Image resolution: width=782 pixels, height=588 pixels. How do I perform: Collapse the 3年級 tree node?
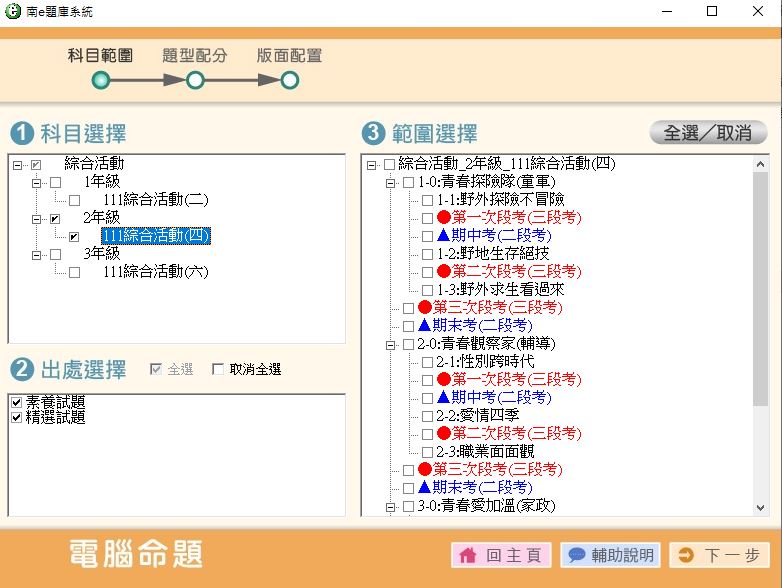36,255
